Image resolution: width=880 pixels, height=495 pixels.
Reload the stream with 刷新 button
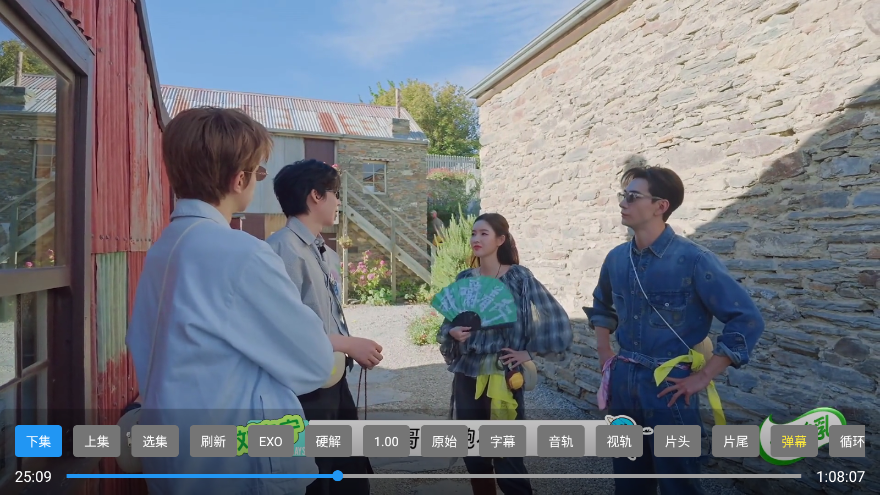(213, 441)
